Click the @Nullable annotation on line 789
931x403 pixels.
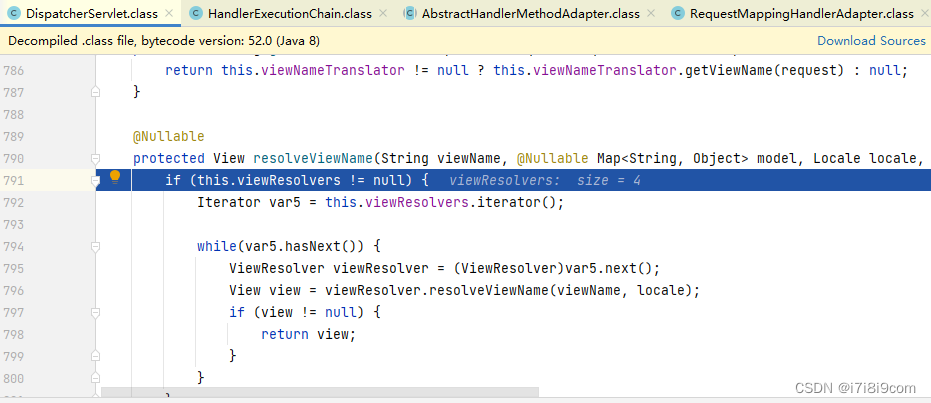[x=169, y=137]
